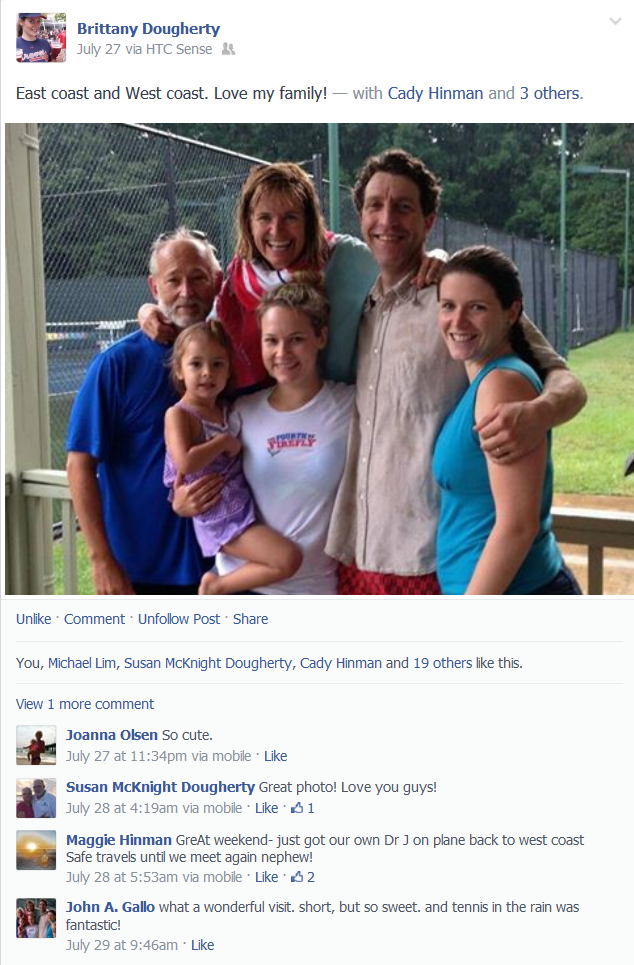Screen dimensions: 634x965
Task: Unlike this post
Action: pyautogui.click(x=33, y=619)
